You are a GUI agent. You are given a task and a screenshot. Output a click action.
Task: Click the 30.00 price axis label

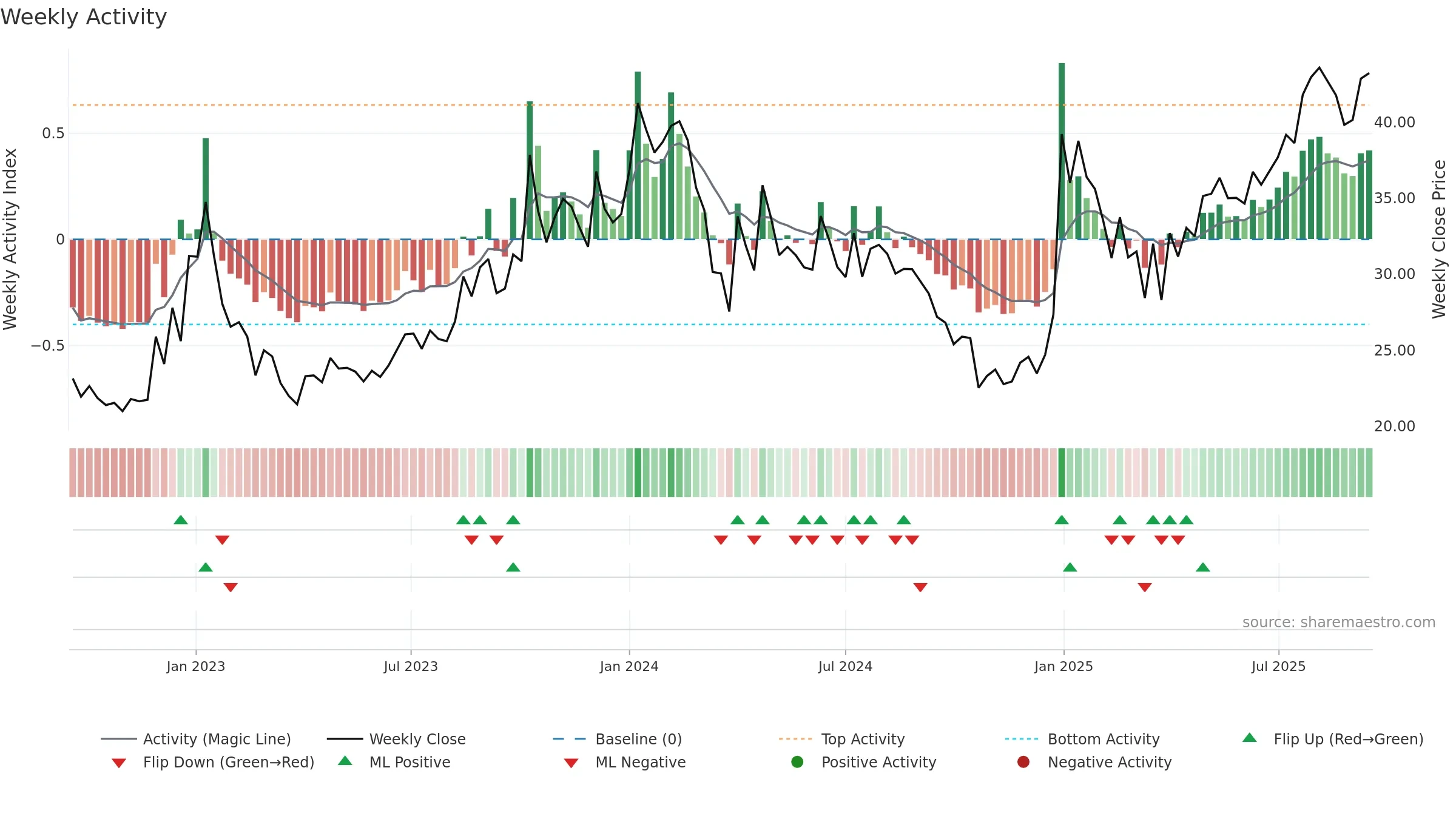click(1395, 274)
